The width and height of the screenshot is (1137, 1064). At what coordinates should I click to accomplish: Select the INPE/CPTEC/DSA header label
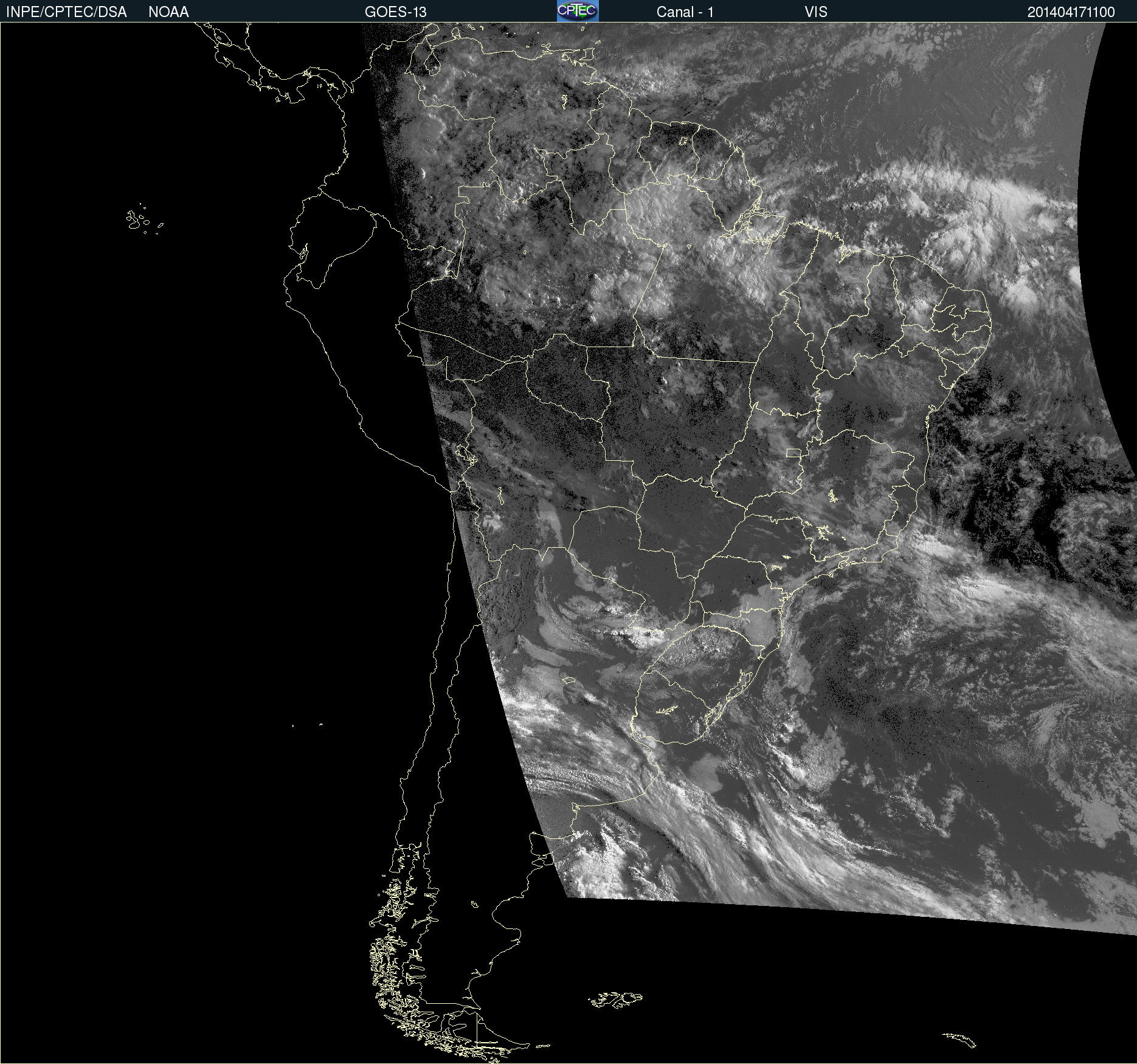[66, 12]
